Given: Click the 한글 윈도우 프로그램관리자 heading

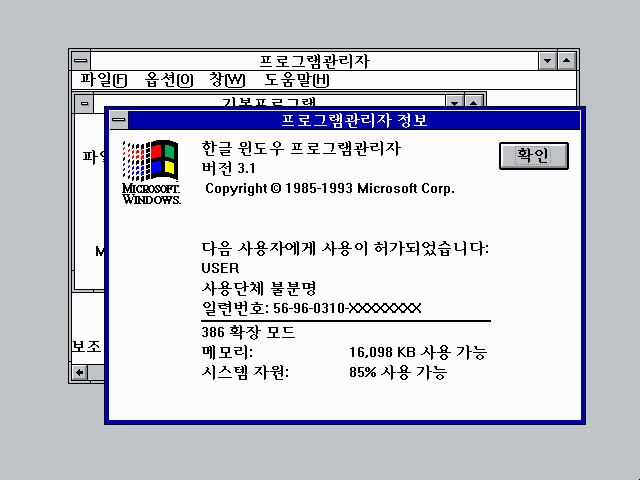Looking at the screenshot, I should click(301, 148).
